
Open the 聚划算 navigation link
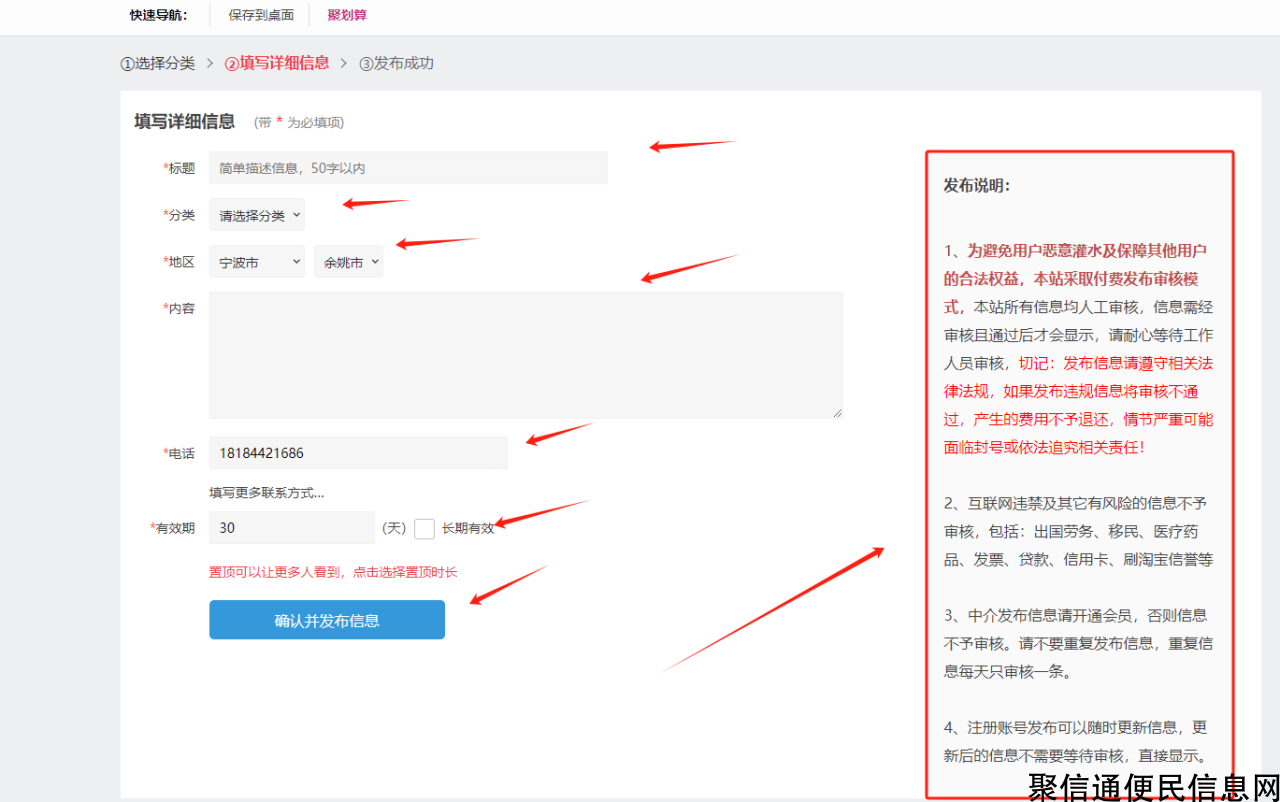[347, 15]
